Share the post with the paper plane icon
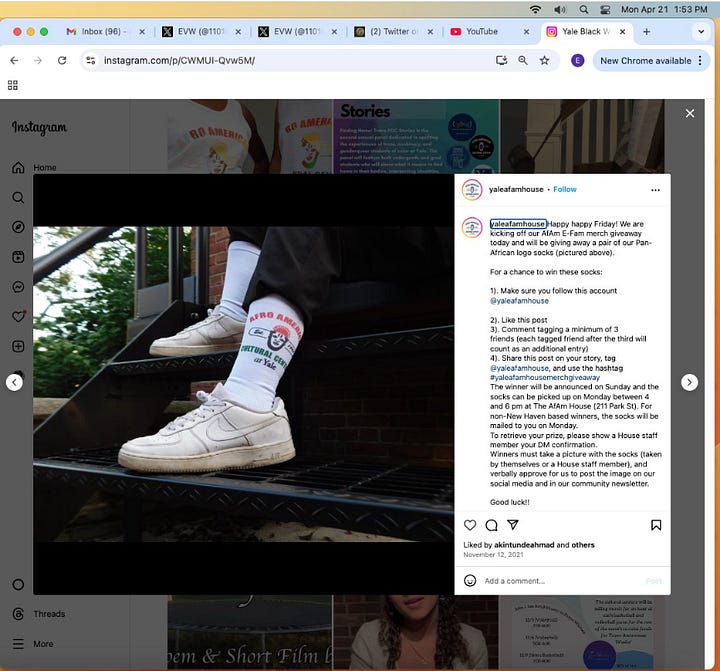The image size is (720, 671). click(513, 524)
